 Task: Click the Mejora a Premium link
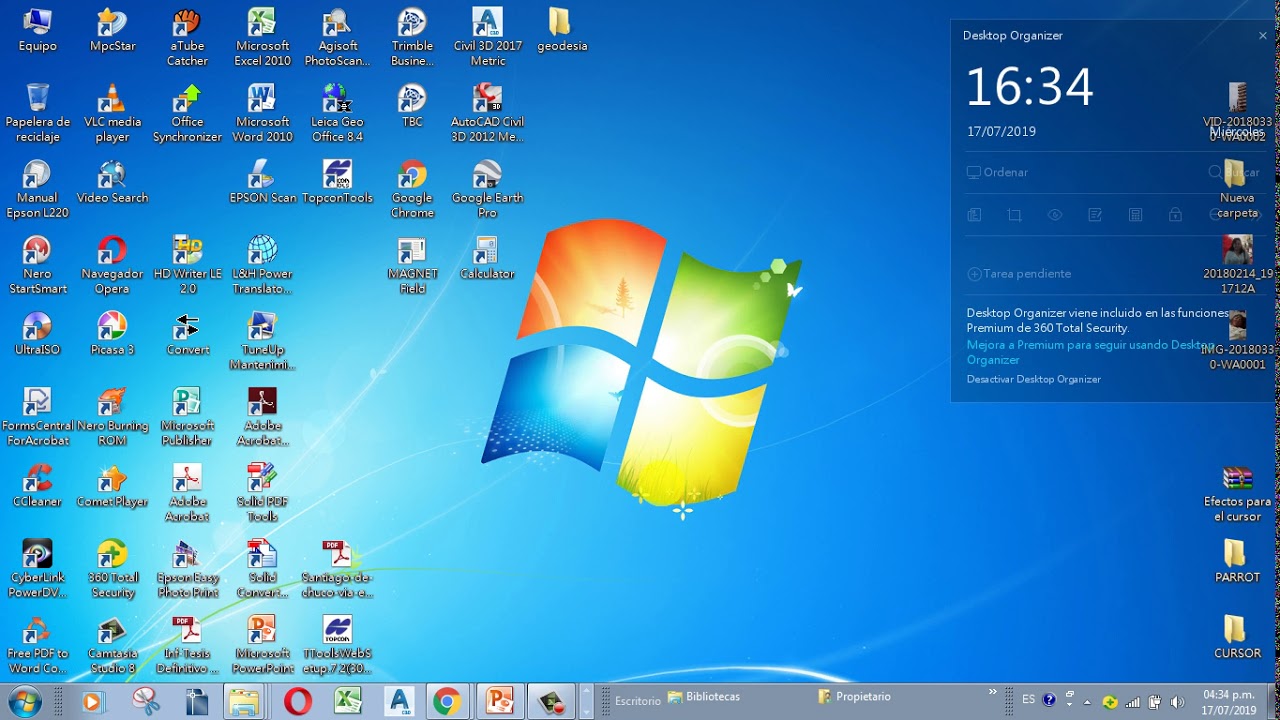pos(1090,352)
